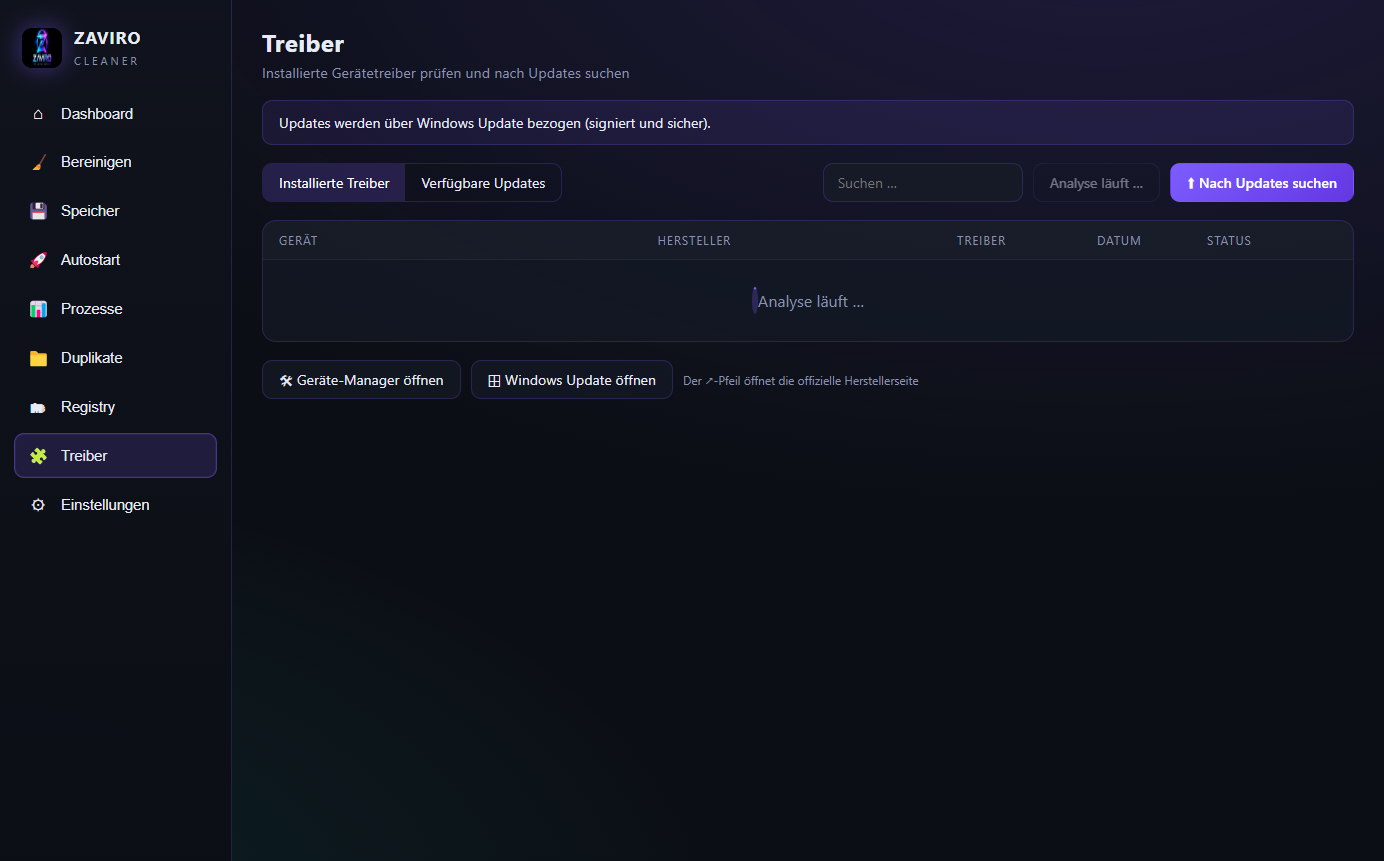Click the disabled Analyse läuft button
The image size is (1384, 861).
pyautogui.click(x=1096, y=183)
